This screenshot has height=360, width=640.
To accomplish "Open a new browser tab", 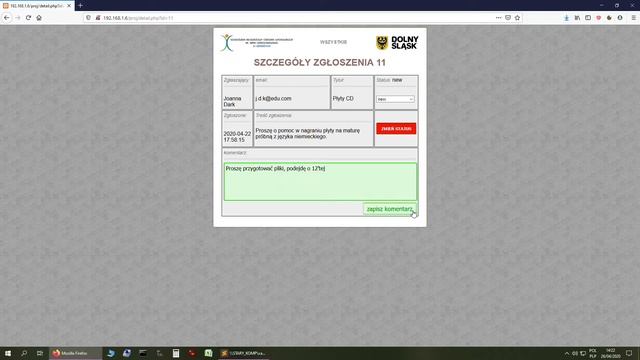I will 80,6.
